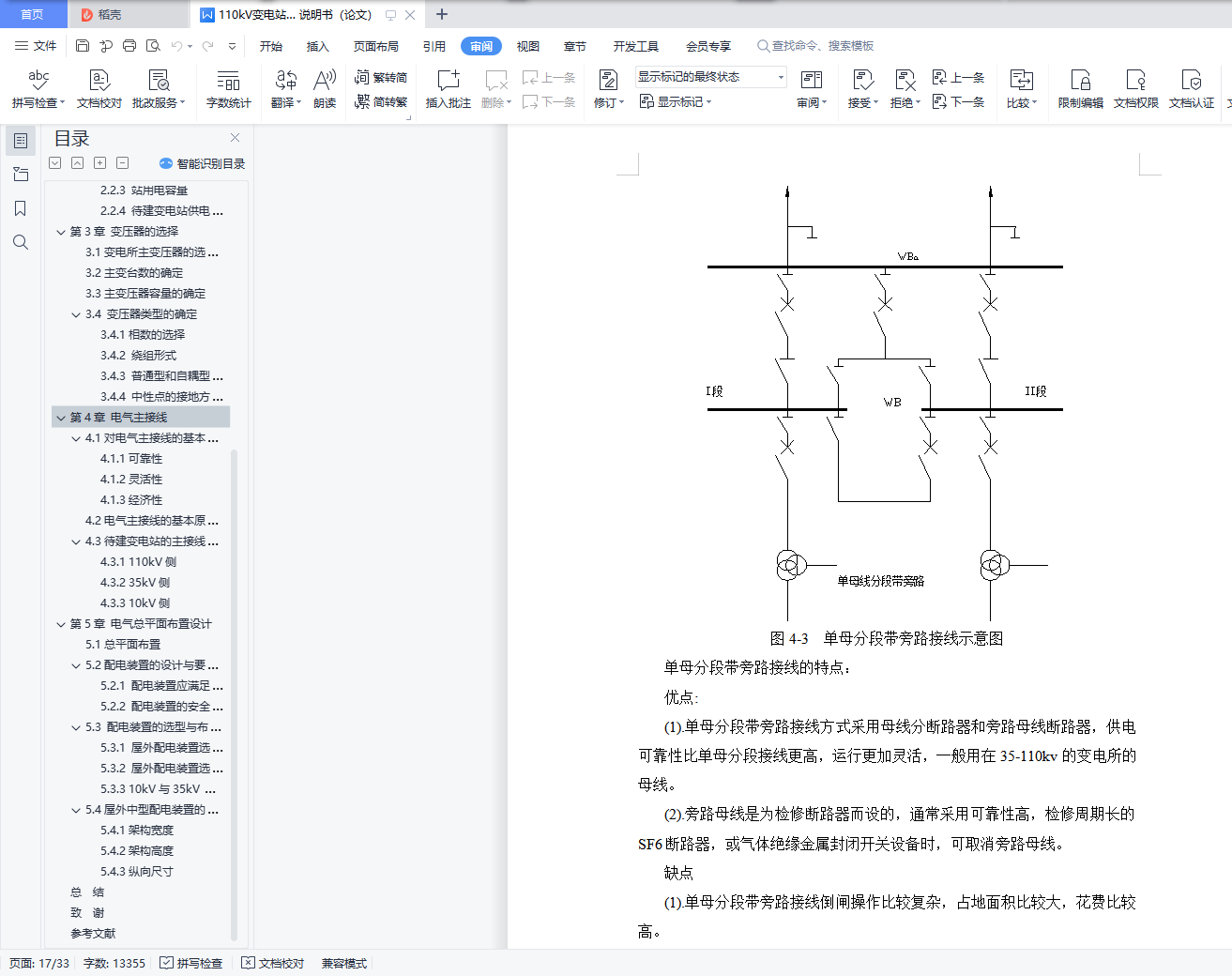Toggle 文档校对 in the status bar
The width and height of the screenshot is (1232, 976).
click(273, 963)
